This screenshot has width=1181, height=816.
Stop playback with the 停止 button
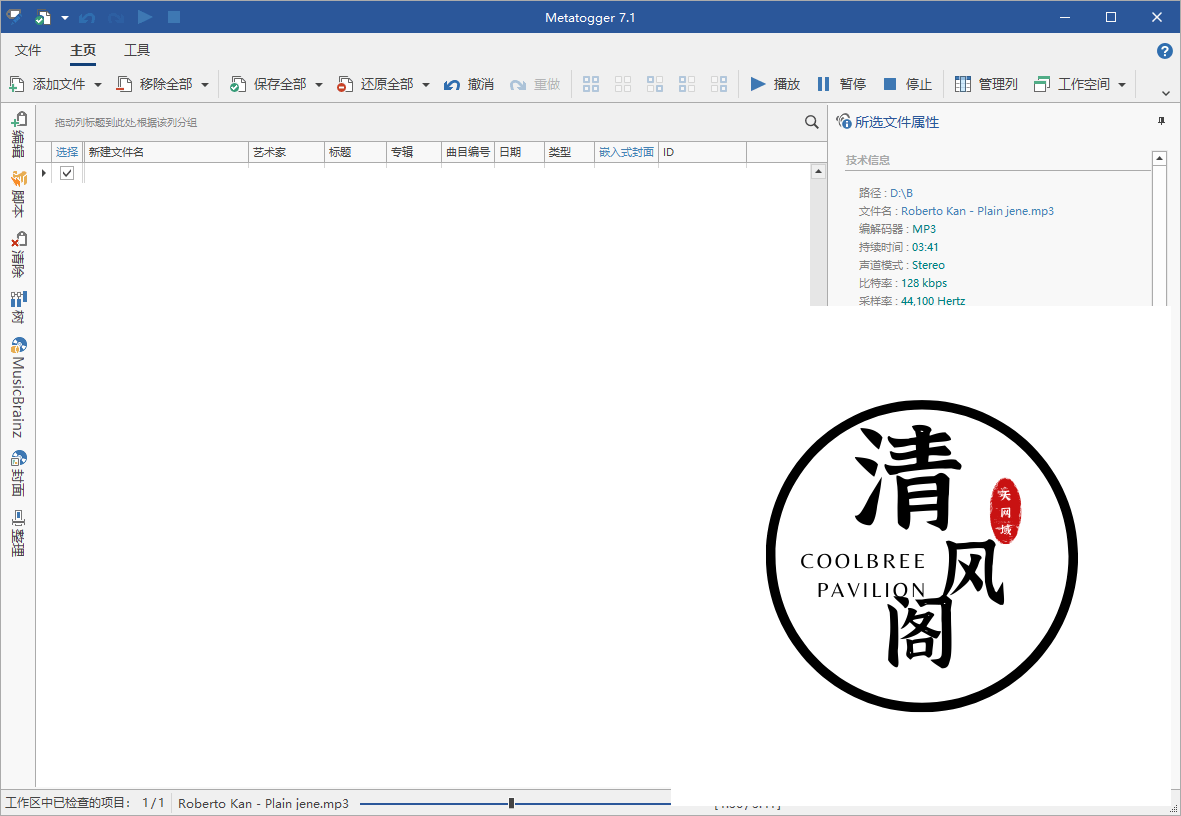point(908,84)
